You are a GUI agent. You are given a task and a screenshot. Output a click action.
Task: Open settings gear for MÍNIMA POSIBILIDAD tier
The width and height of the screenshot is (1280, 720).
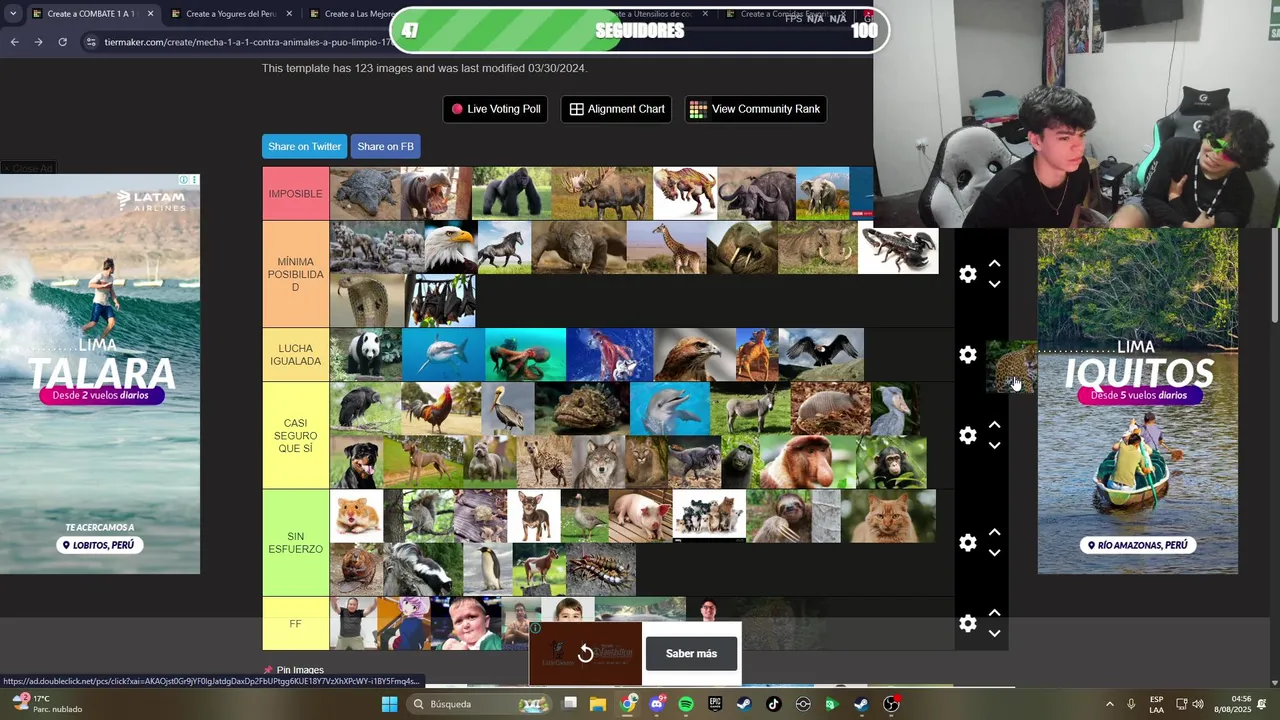pyautogui.click(x=967, y=274)
